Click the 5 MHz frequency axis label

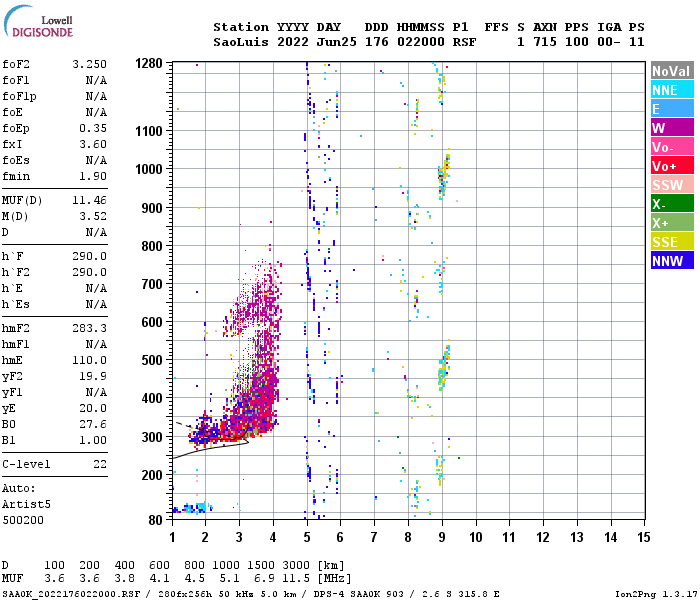pyautogui.click(x=307, y=537)
